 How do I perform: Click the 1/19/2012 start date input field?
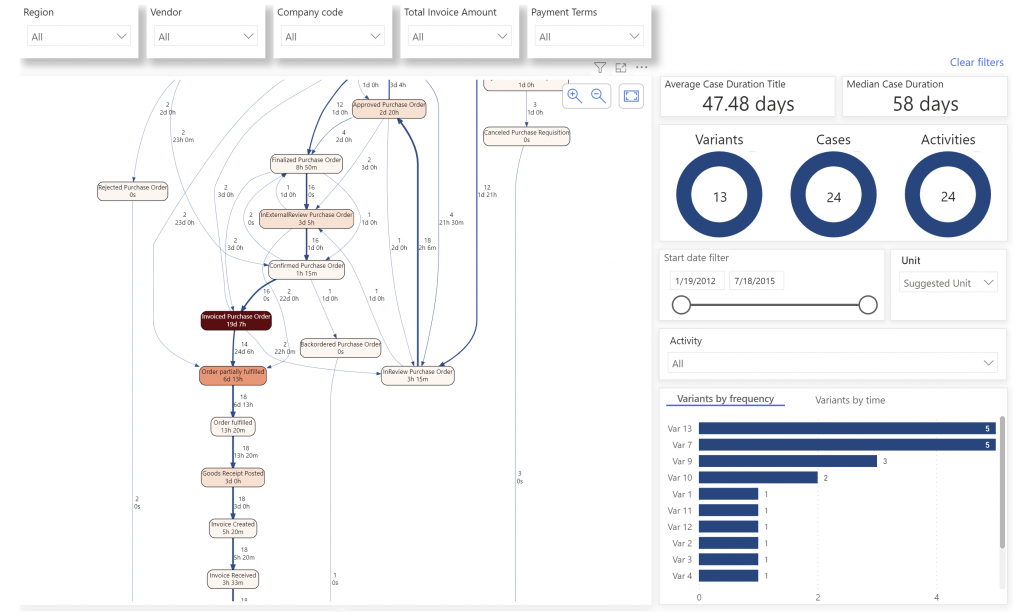tap(696, 280)
